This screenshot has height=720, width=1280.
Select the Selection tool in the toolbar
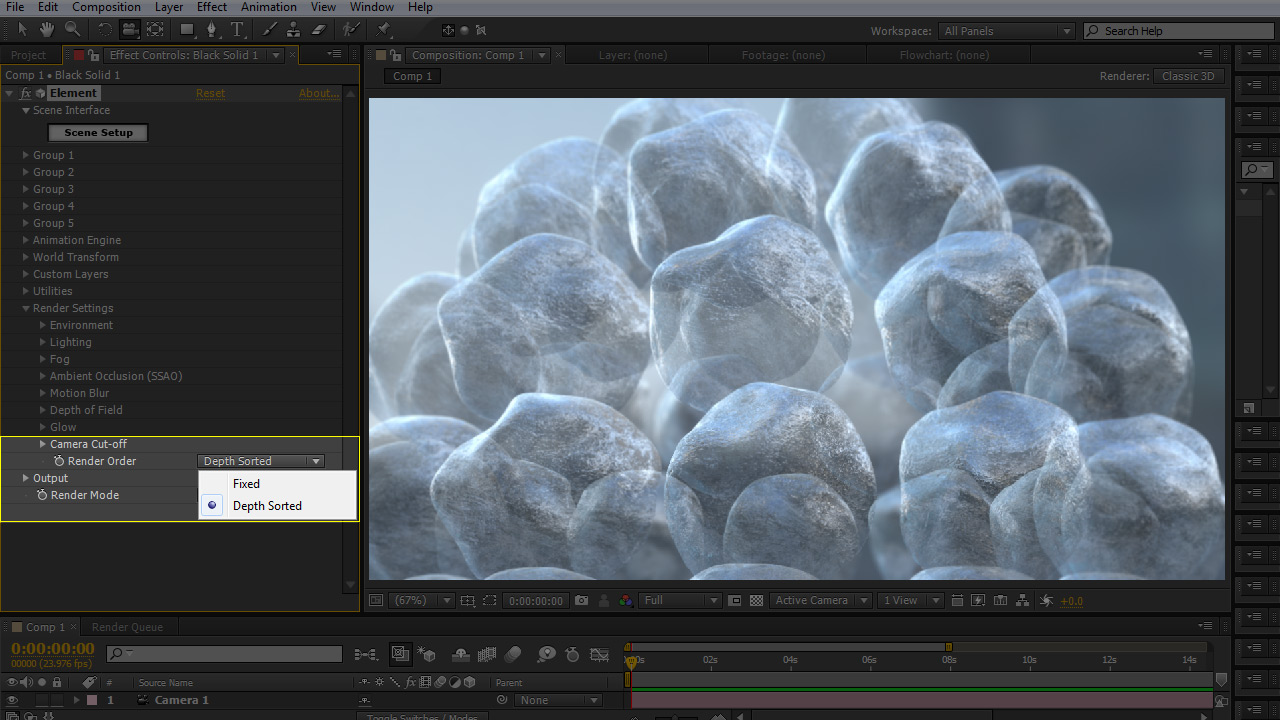tap(23, 30)
